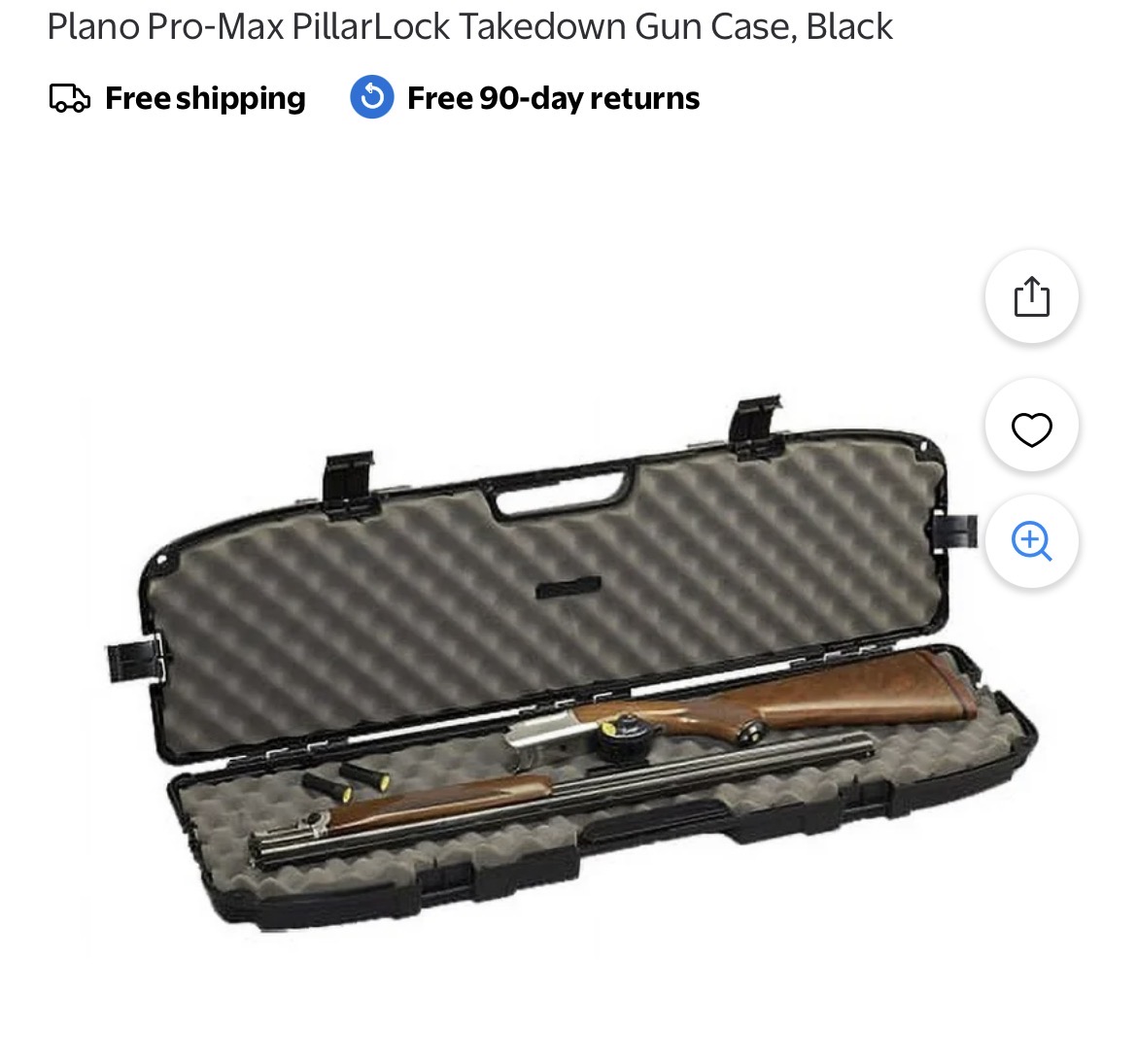
Task: Open the gun case product photo
Action: (571, 665)
